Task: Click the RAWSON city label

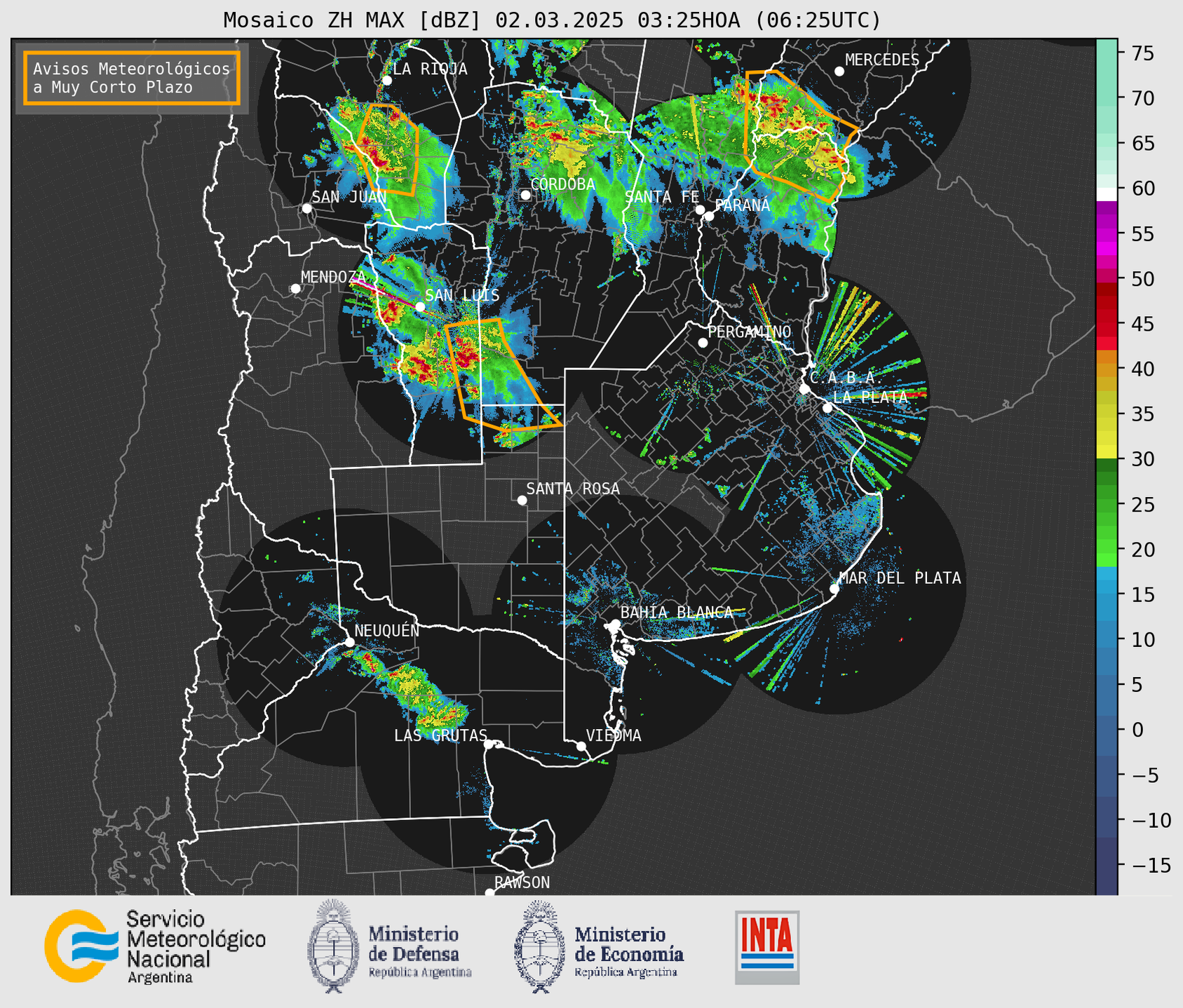Action: tap(522, 883)
